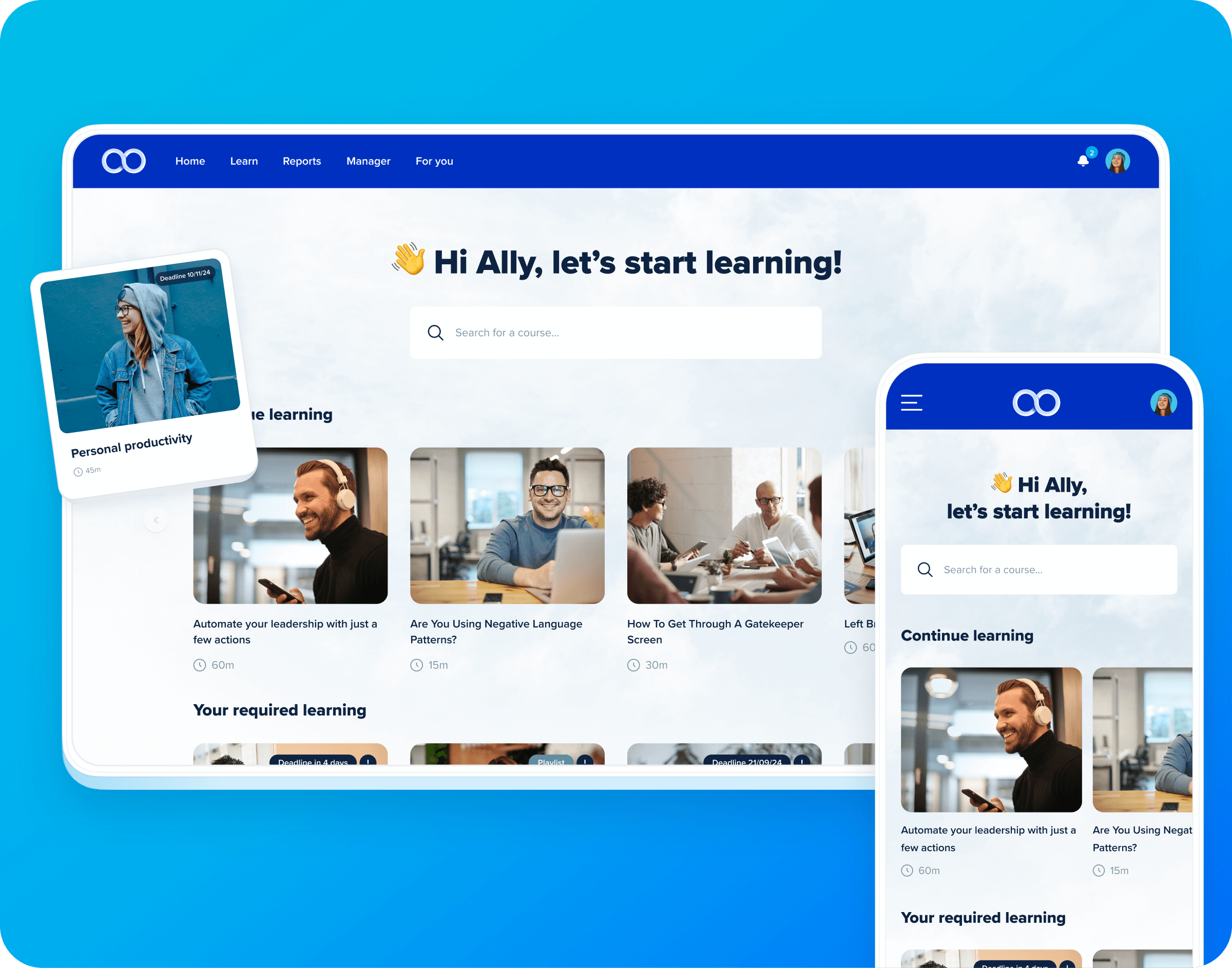Click the Cornerstone infinity logo icon
The image size is (1232, 968).
122,160
